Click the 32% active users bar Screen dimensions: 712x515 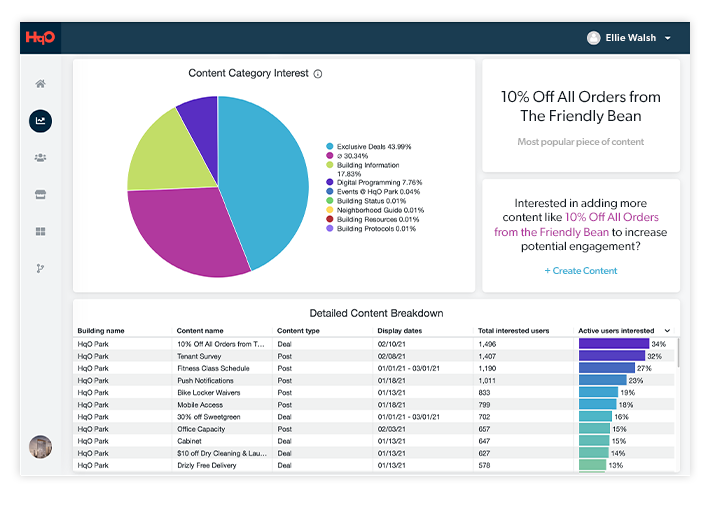coord(612,356)
